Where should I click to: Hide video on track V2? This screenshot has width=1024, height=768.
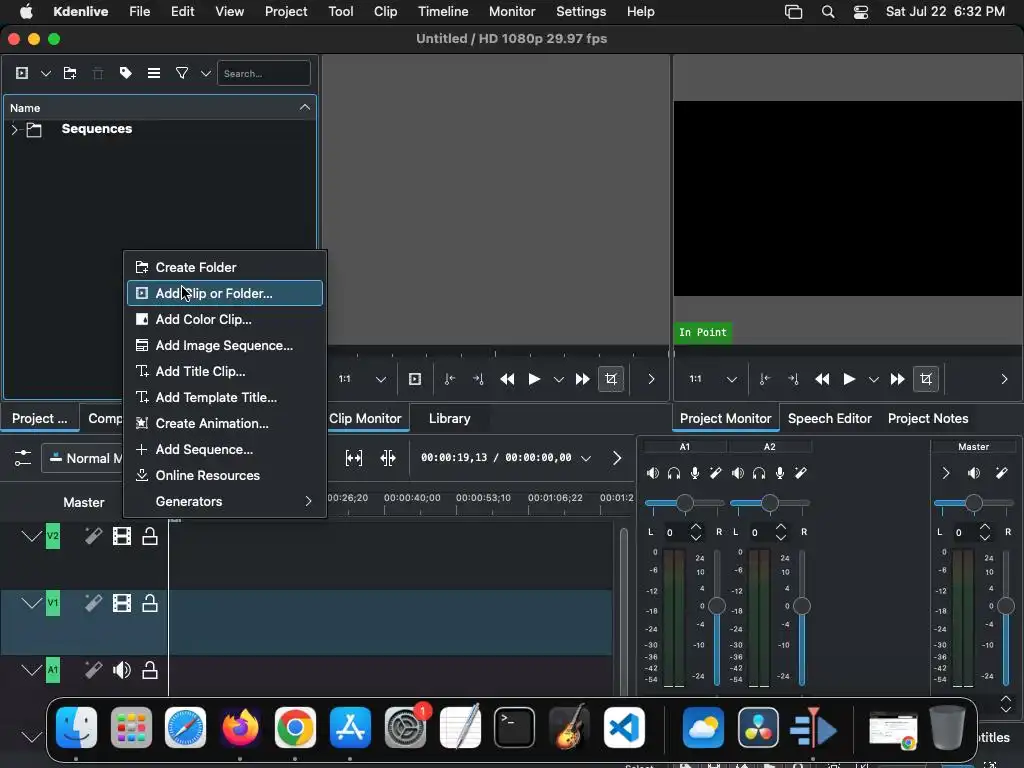tap(121, 536)
